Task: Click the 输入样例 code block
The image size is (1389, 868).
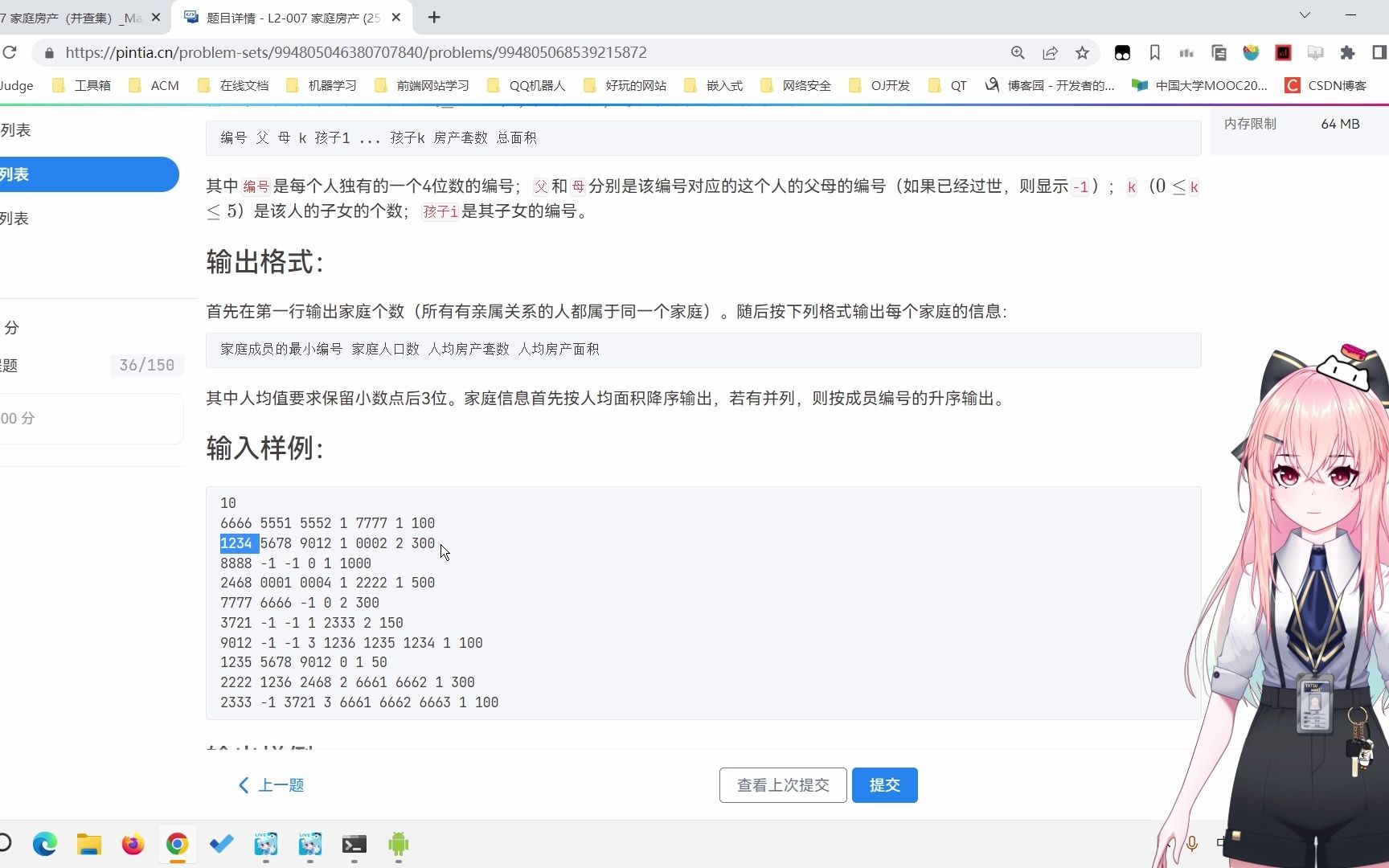Action: tap(703, 603)
